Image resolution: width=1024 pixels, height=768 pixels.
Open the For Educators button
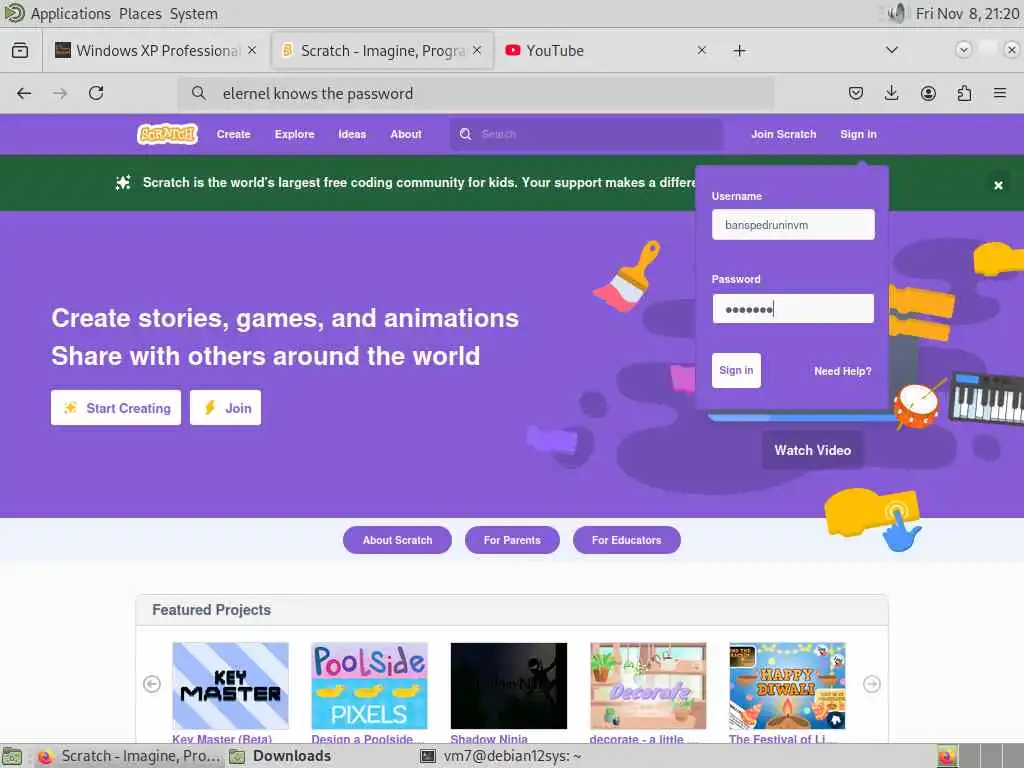point(626,540)
